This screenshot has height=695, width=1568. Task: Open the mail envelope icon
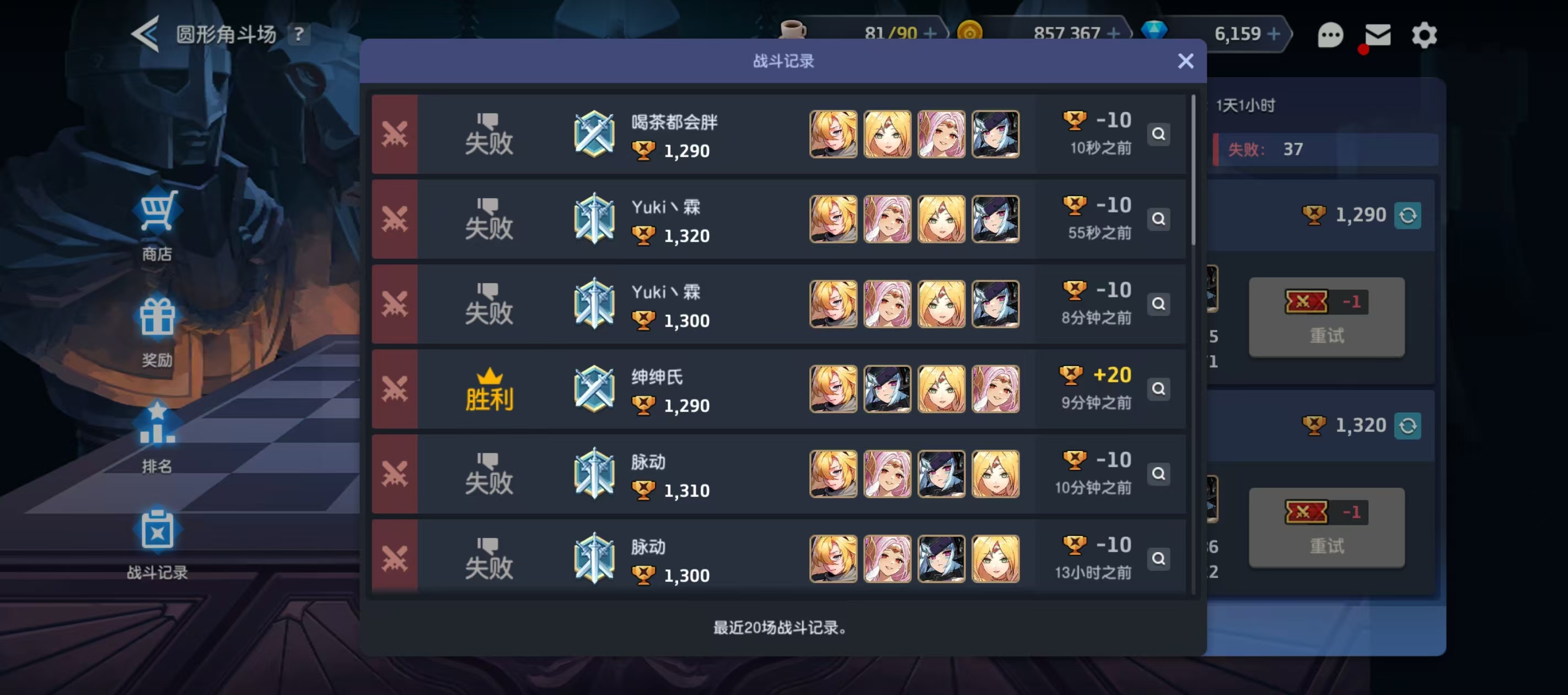(1377, 35)
